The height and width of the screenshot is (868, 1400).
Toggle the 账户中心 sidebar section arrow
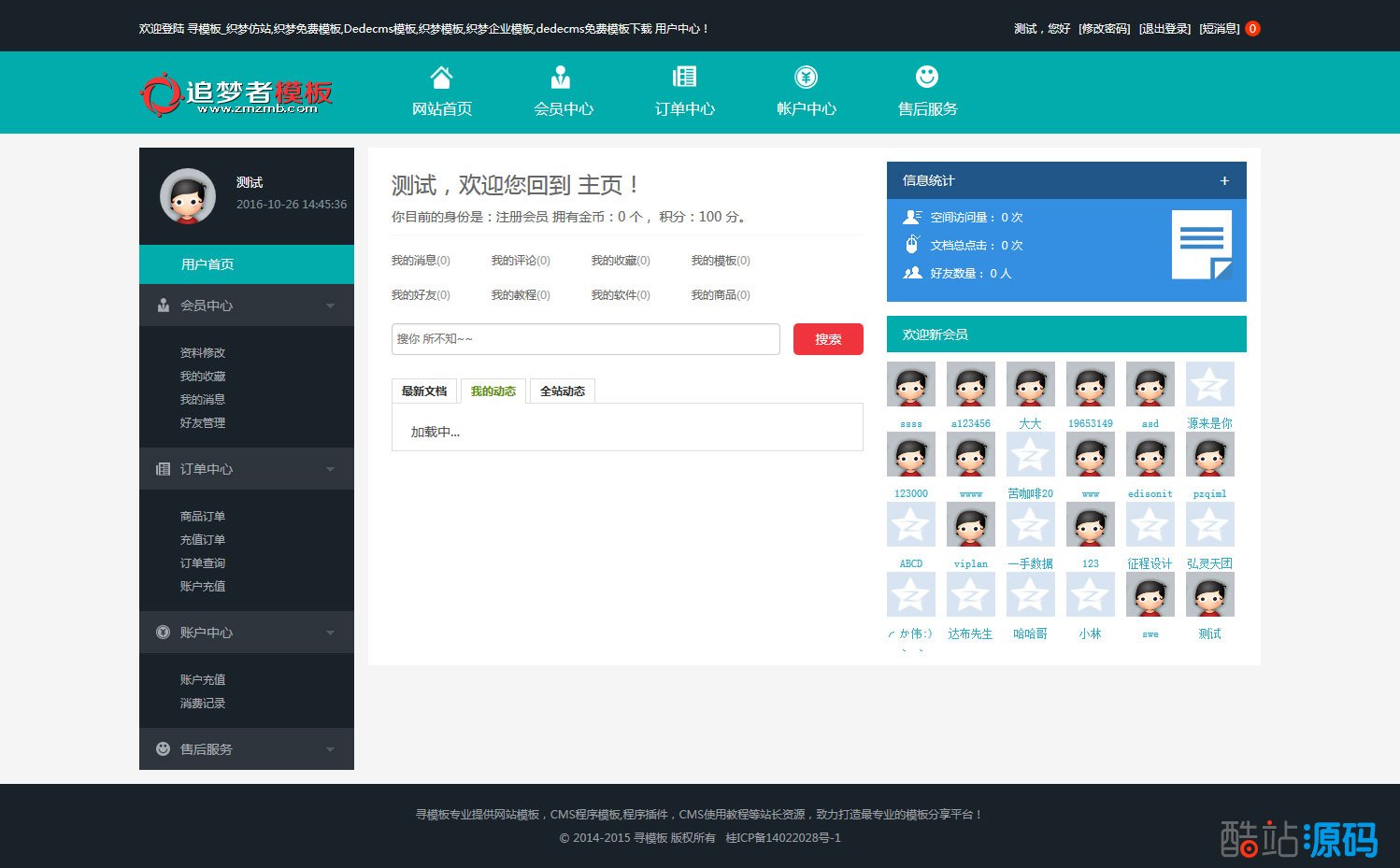330,633
